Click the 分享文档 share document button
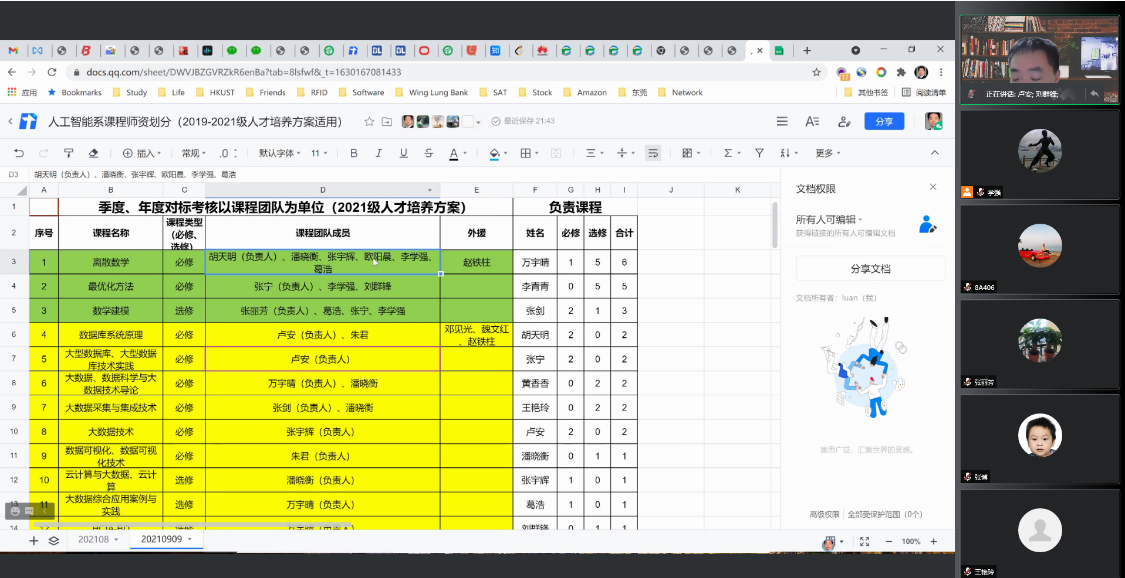This screenshot has height=578, width=1125. pos(870,268)
